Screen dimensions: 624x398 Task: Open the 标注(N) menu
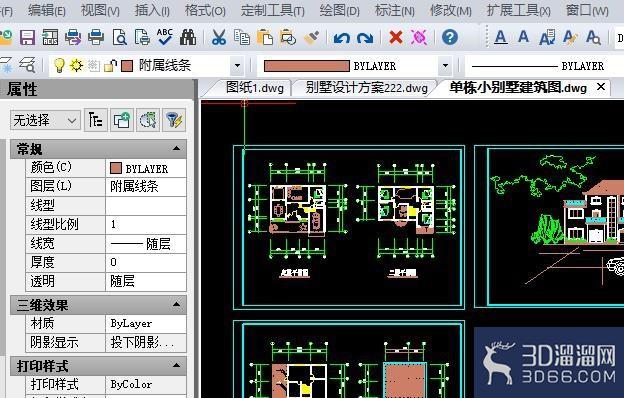tap(395, 10)
